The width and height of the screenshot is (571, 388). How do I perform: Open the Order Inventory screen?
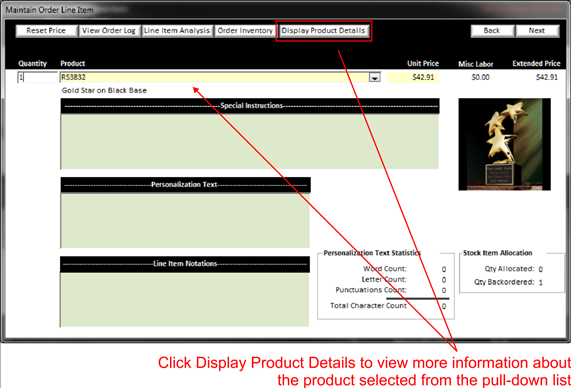click(x=245, y=31)
